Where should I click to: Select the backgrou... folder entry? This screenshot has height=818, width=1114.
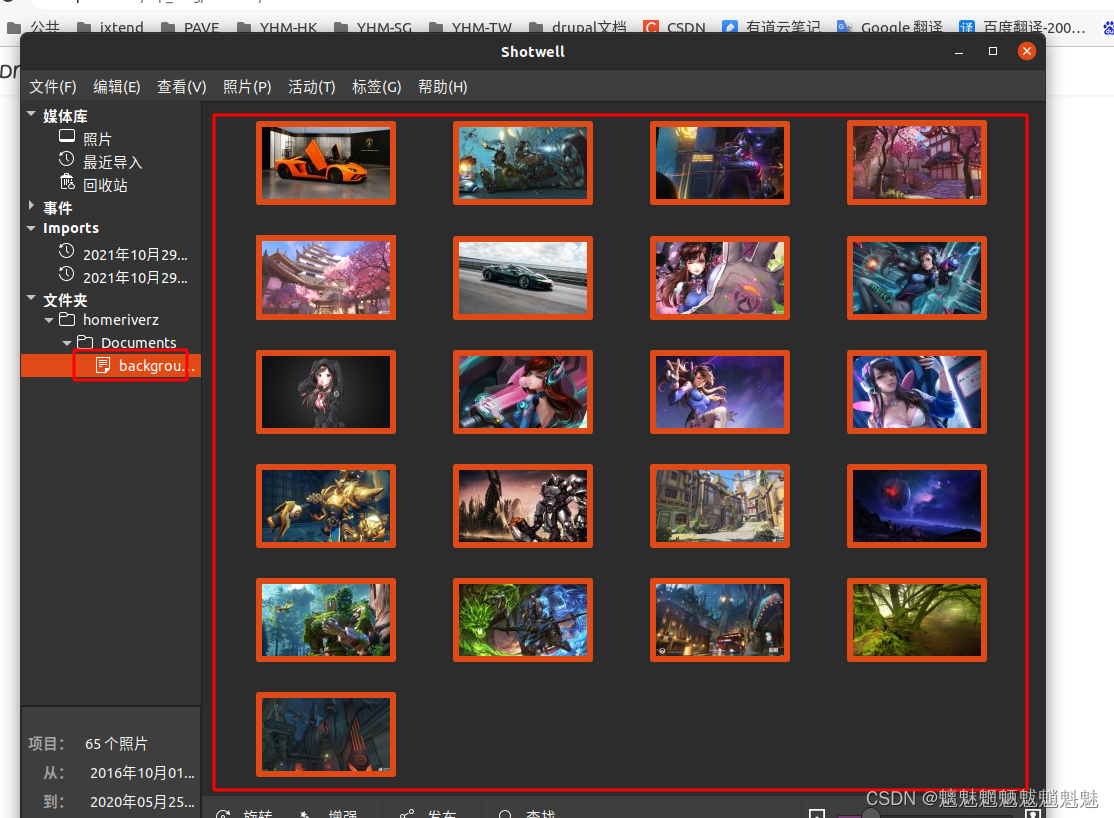pyautogui.click(x=111, y=365)
